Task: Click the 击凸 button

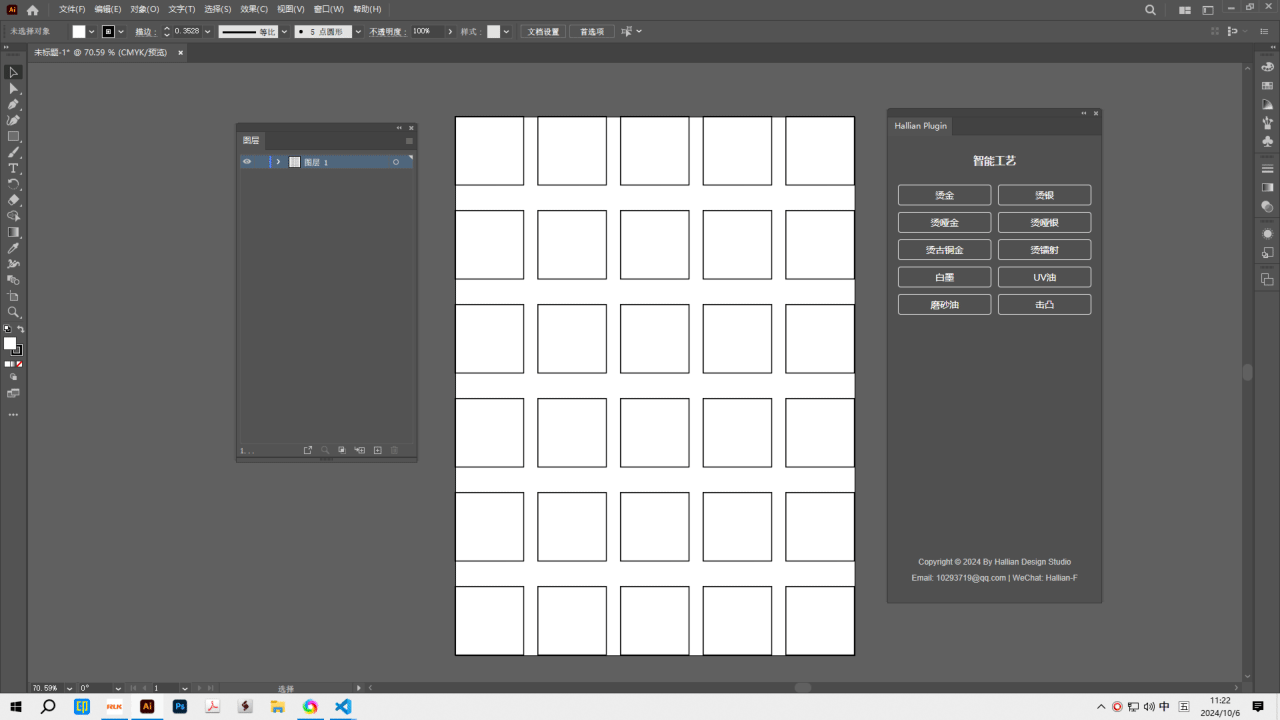Action: [x=1044, y=304]
